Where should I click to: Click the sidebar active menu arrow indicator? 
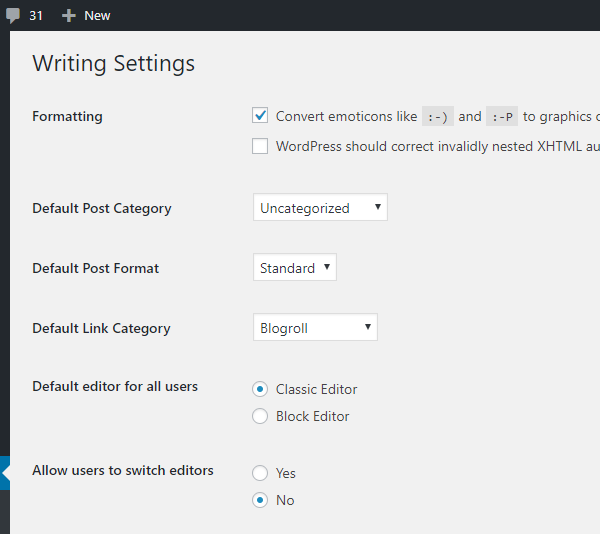(5, 474)
